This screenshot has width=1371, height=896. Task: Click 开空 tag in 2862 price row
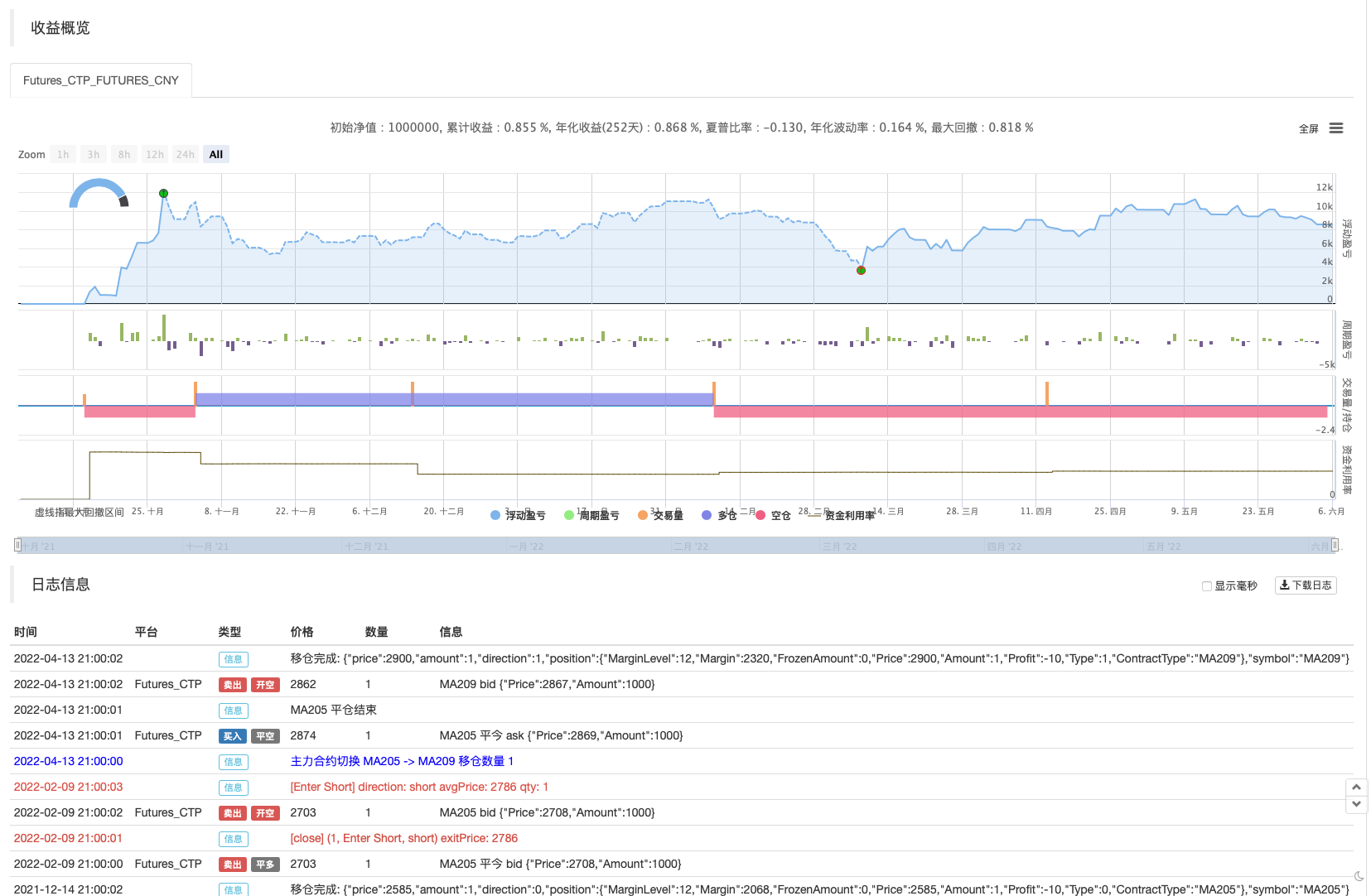265,685
